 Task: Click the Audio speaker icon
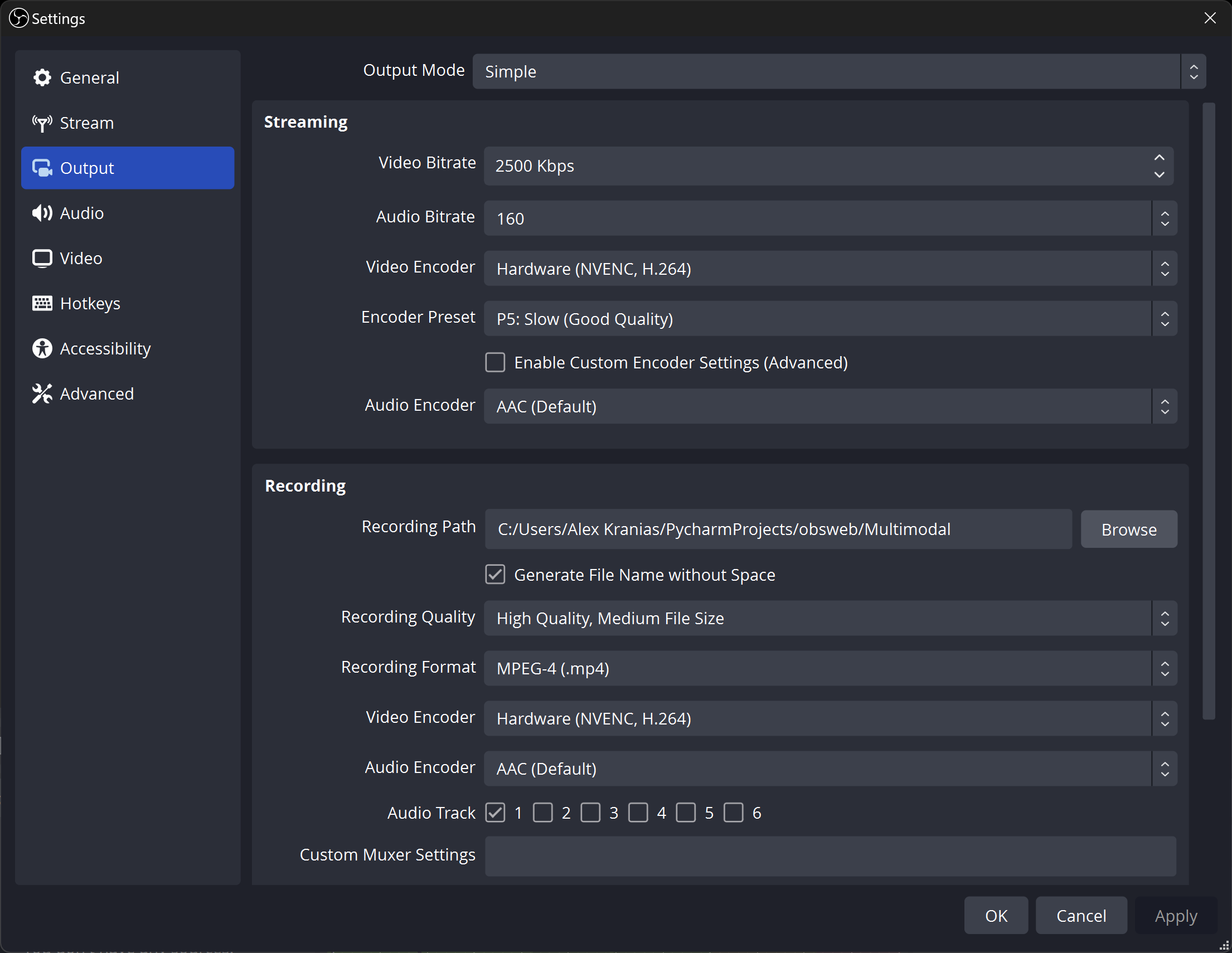42,213
